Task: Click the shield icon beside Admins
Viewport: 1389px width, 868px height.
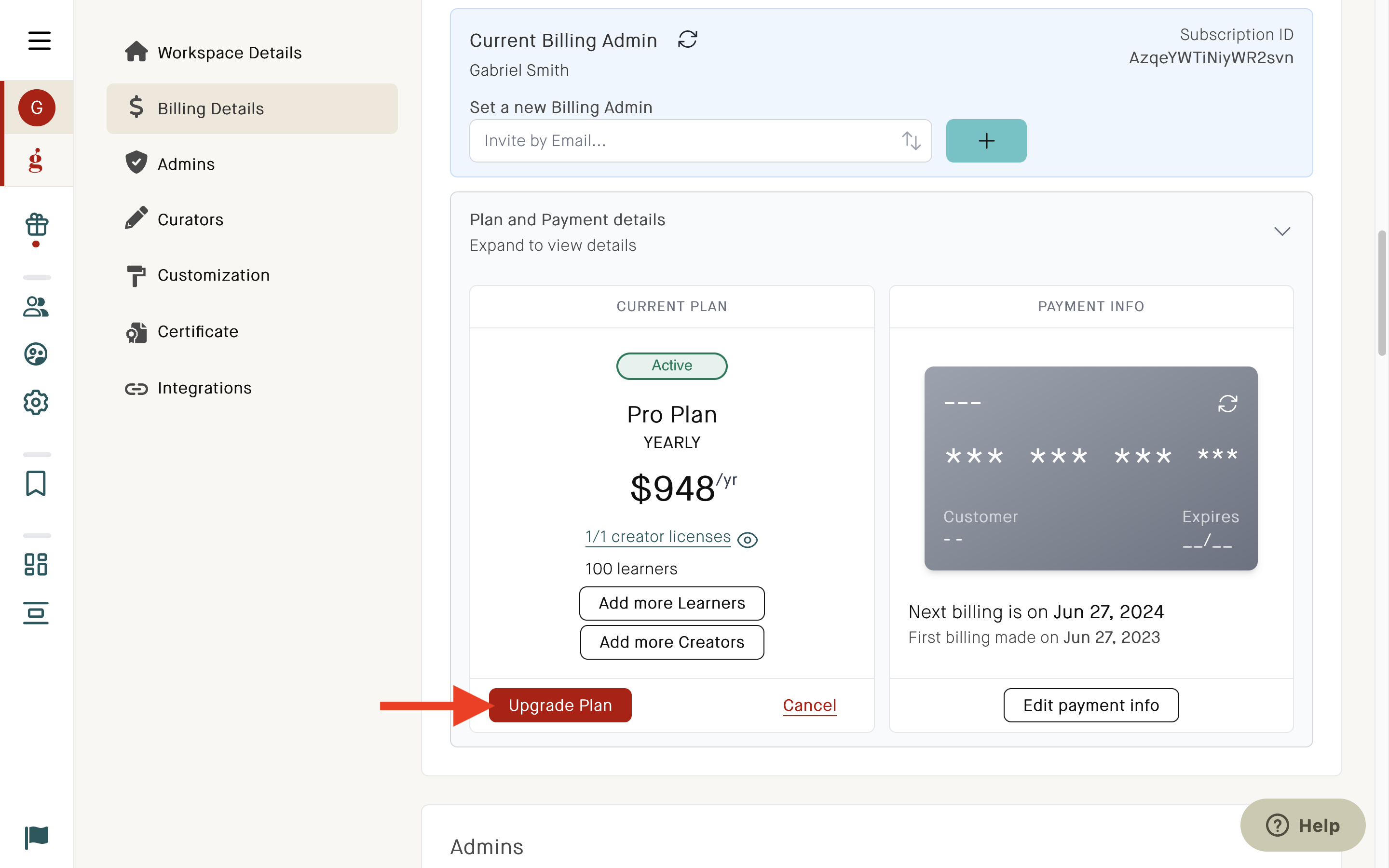Action: coord(136,163)
